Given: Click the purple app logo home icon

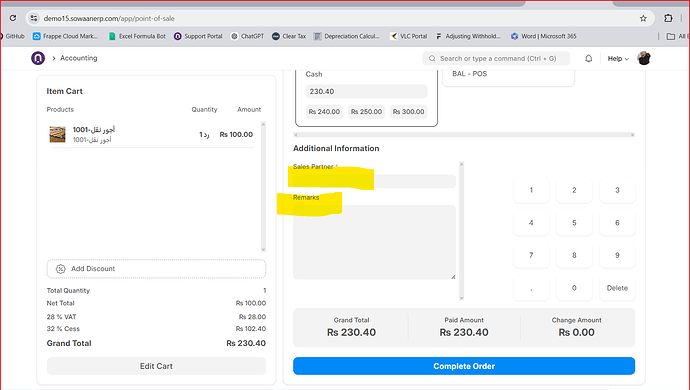Looking at the screenshot, I should pos(38,58).
